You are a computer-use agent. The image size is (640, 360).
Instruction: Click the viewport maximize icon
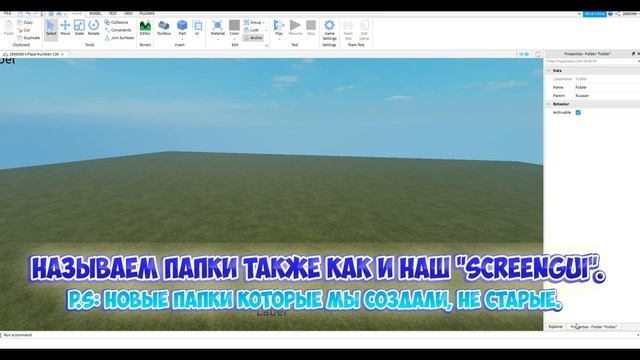538,54
